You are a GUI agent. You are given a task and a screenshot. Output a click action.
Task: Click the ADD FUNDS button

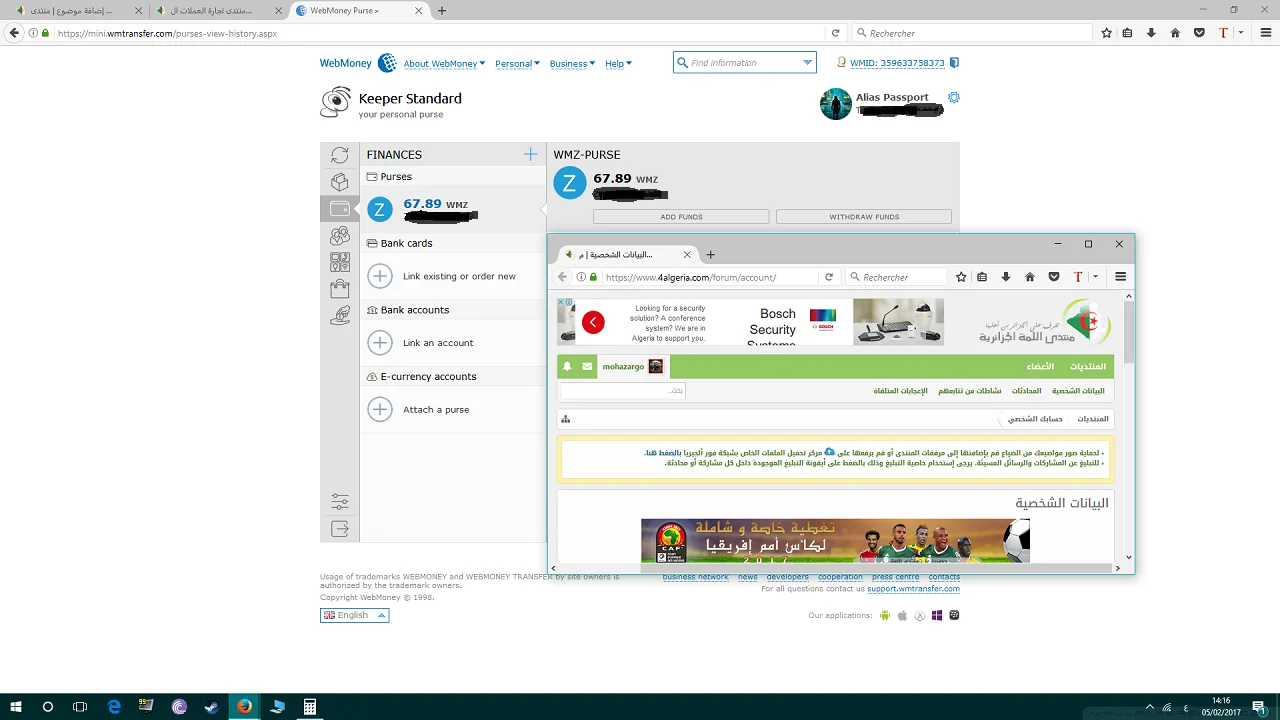[681, 216]
